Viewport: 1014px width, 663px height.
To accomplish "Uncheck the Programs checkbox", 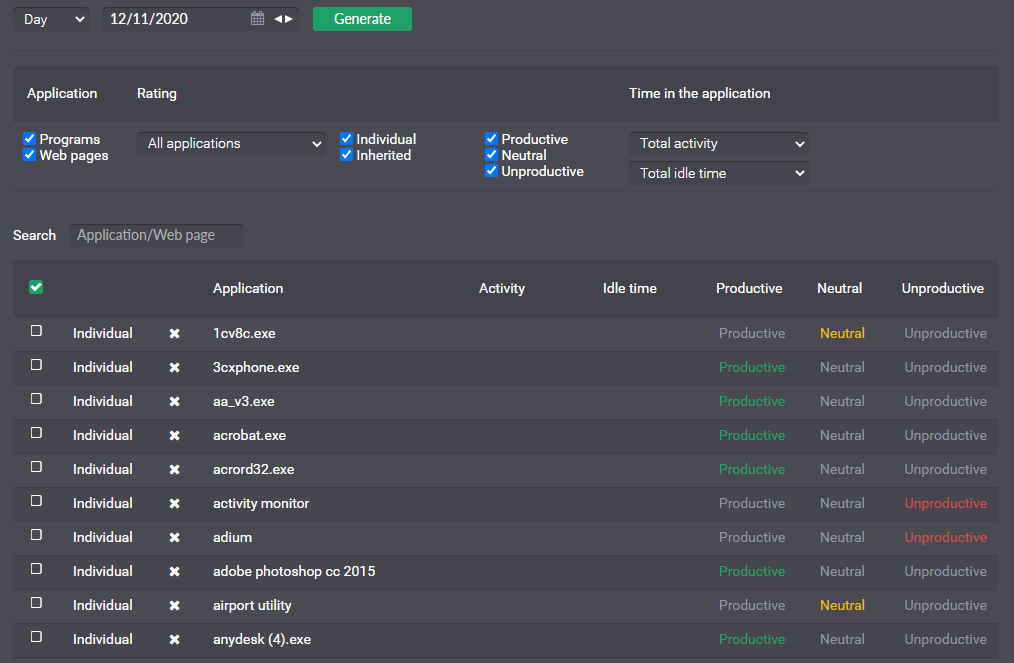I will [29, 138].
